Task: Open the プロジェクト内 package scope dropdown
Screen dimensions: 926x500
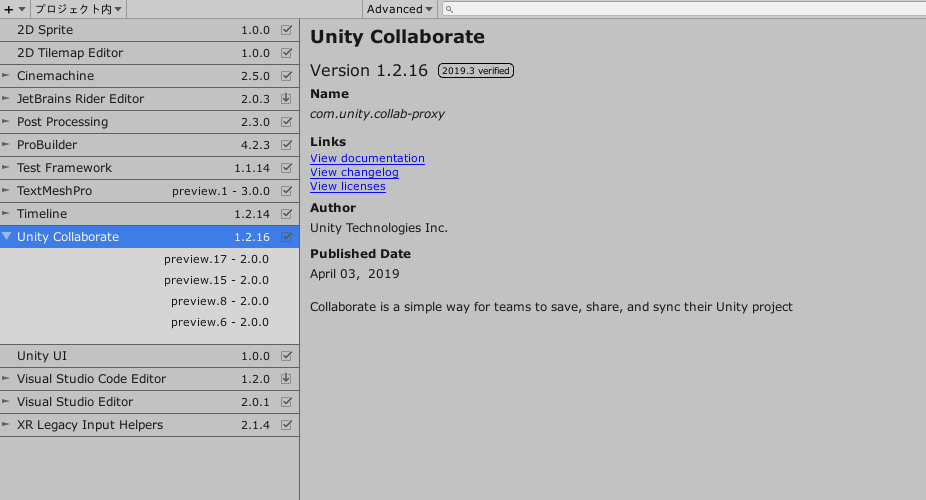Action: [x=78, y=9]
